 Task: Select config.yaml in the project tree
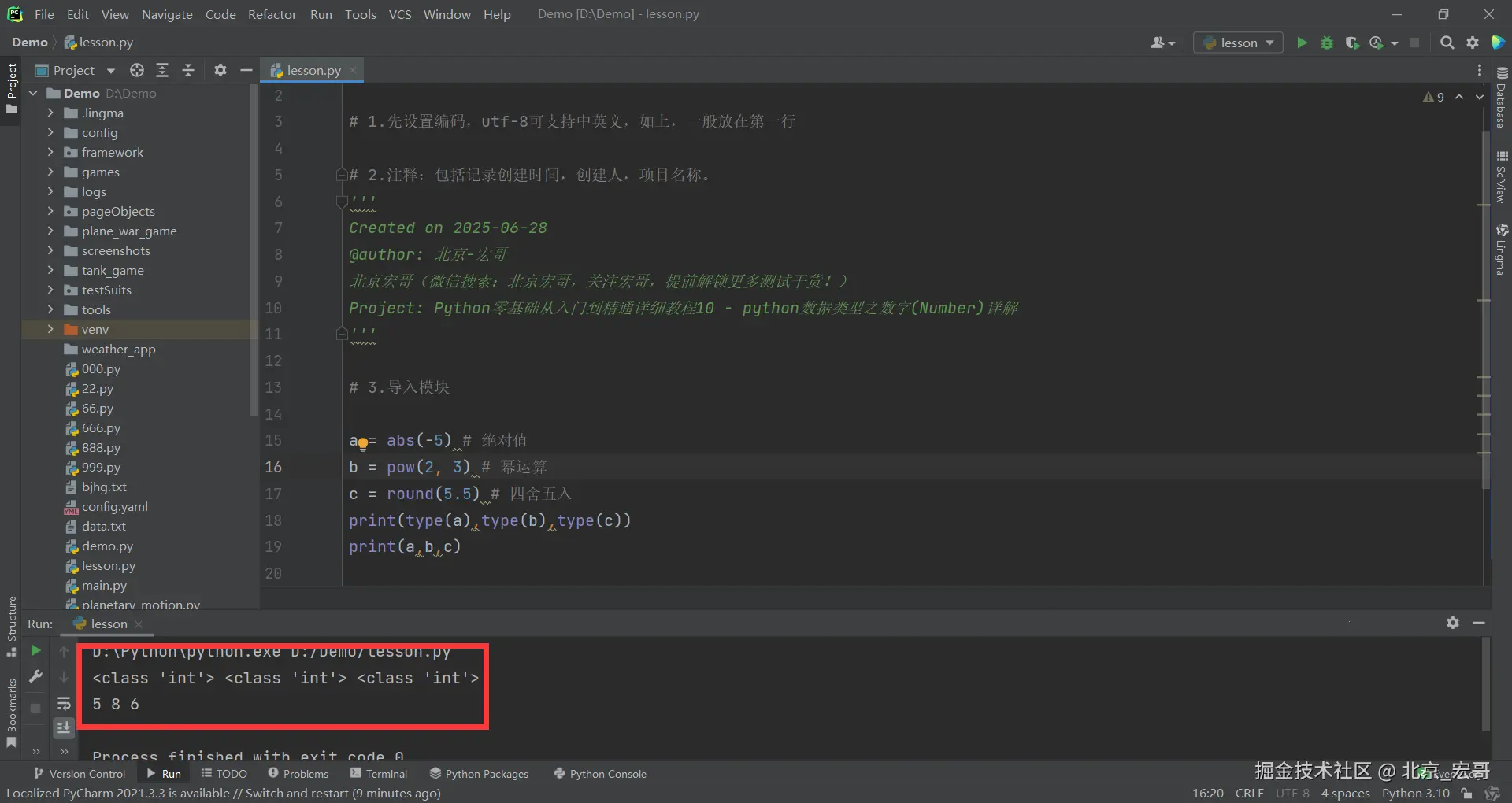[114, 506]
